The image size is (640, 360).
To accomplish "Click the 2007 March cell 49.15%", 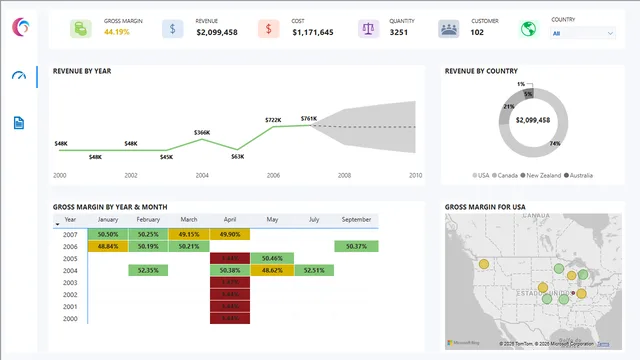I will coord(189,234).
